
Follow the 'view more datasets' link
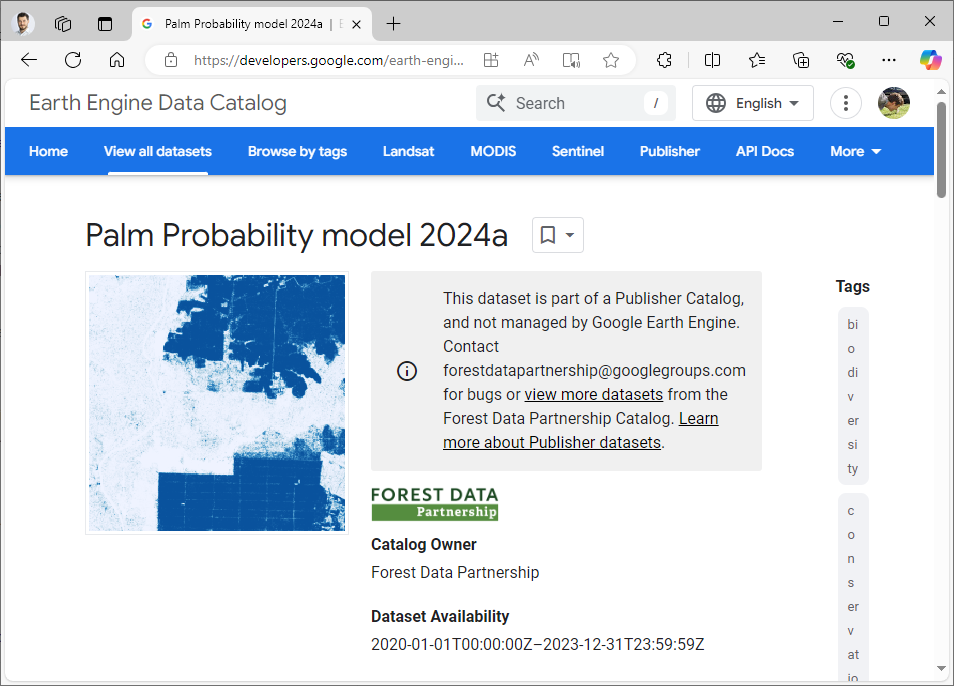click(593, 394)
